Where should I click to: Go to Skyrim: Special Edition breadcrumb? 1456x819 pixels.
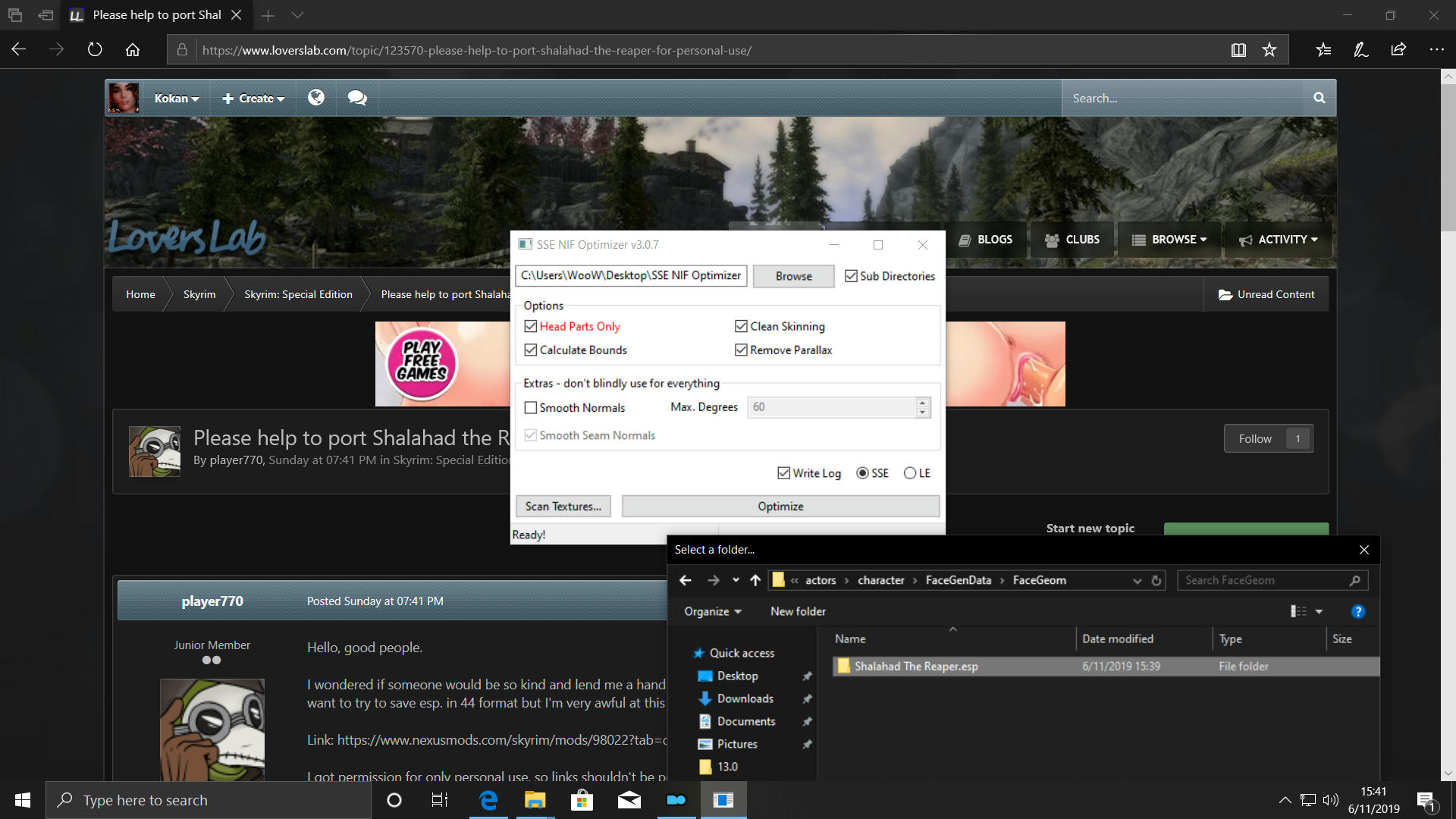pos(298,294)
